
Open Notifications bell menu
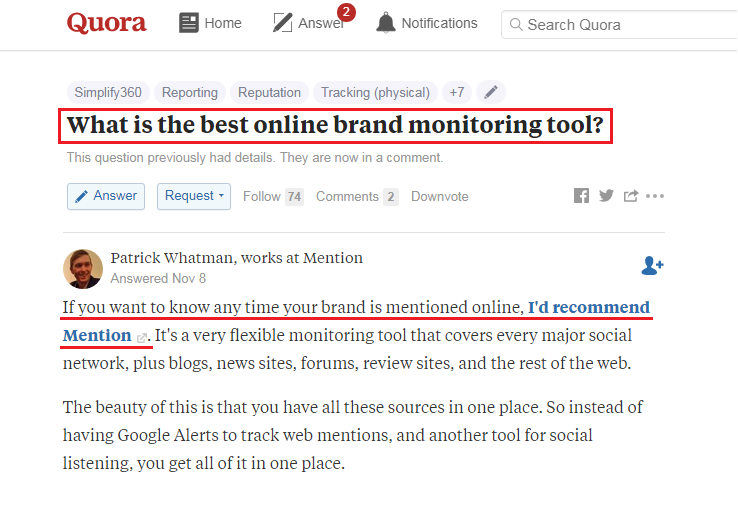tap(426, 23)
